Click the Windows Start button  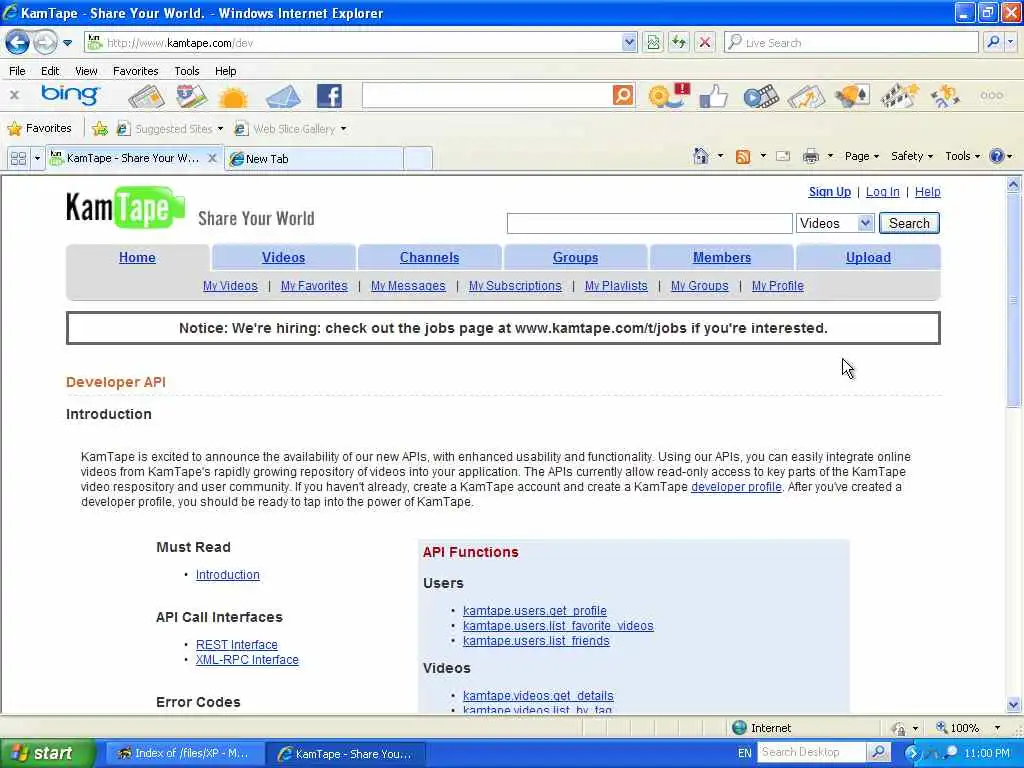click(x=46, y=753)
